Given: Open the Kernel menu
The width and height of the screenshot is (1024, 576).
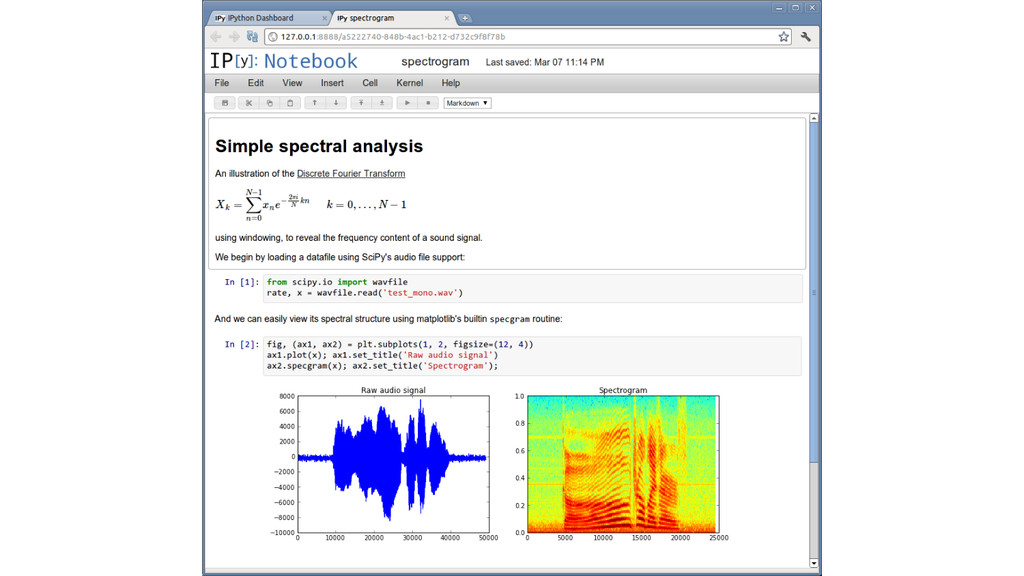Looking at the screenshot, I should [x=409, y=83].
